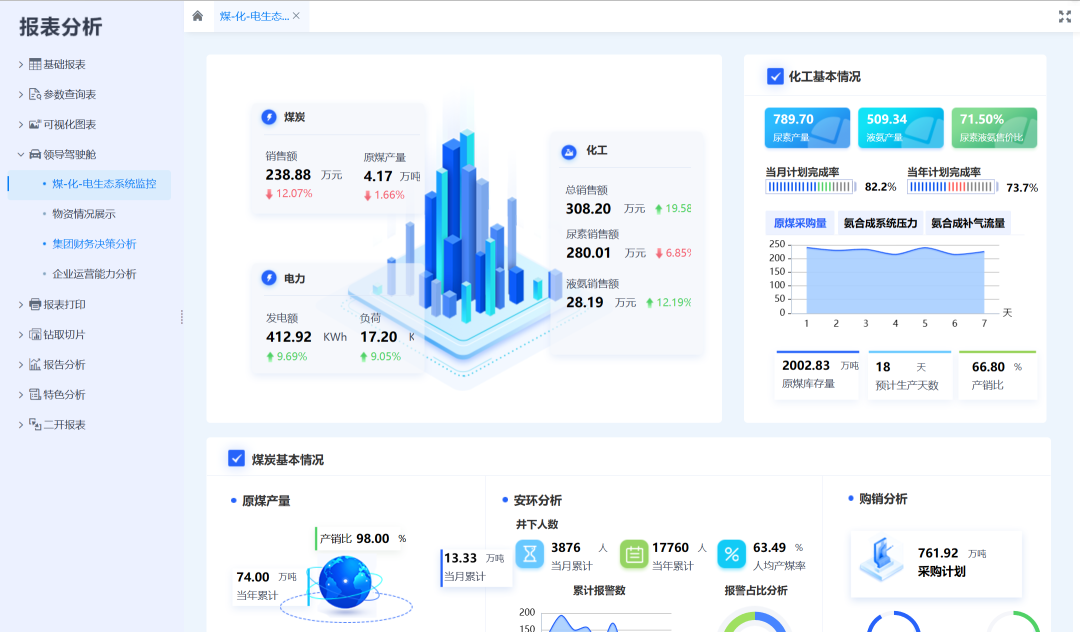Switch to the 氨合成补气流量 chart tab
The image size is (1080, 632).
tap(967, 223)
